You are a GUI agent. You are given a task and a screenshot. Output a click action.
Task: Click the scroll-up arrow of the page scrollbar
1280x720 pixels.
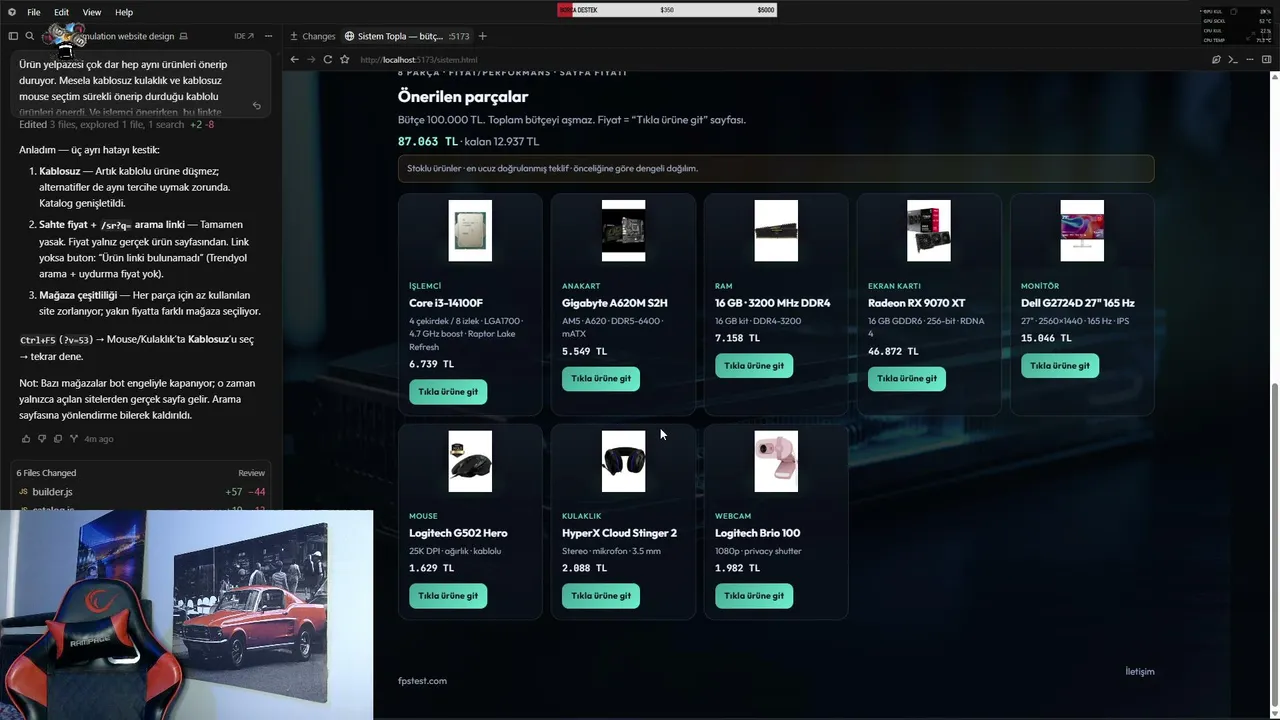pyautogui.click(x=1275, y=77)
